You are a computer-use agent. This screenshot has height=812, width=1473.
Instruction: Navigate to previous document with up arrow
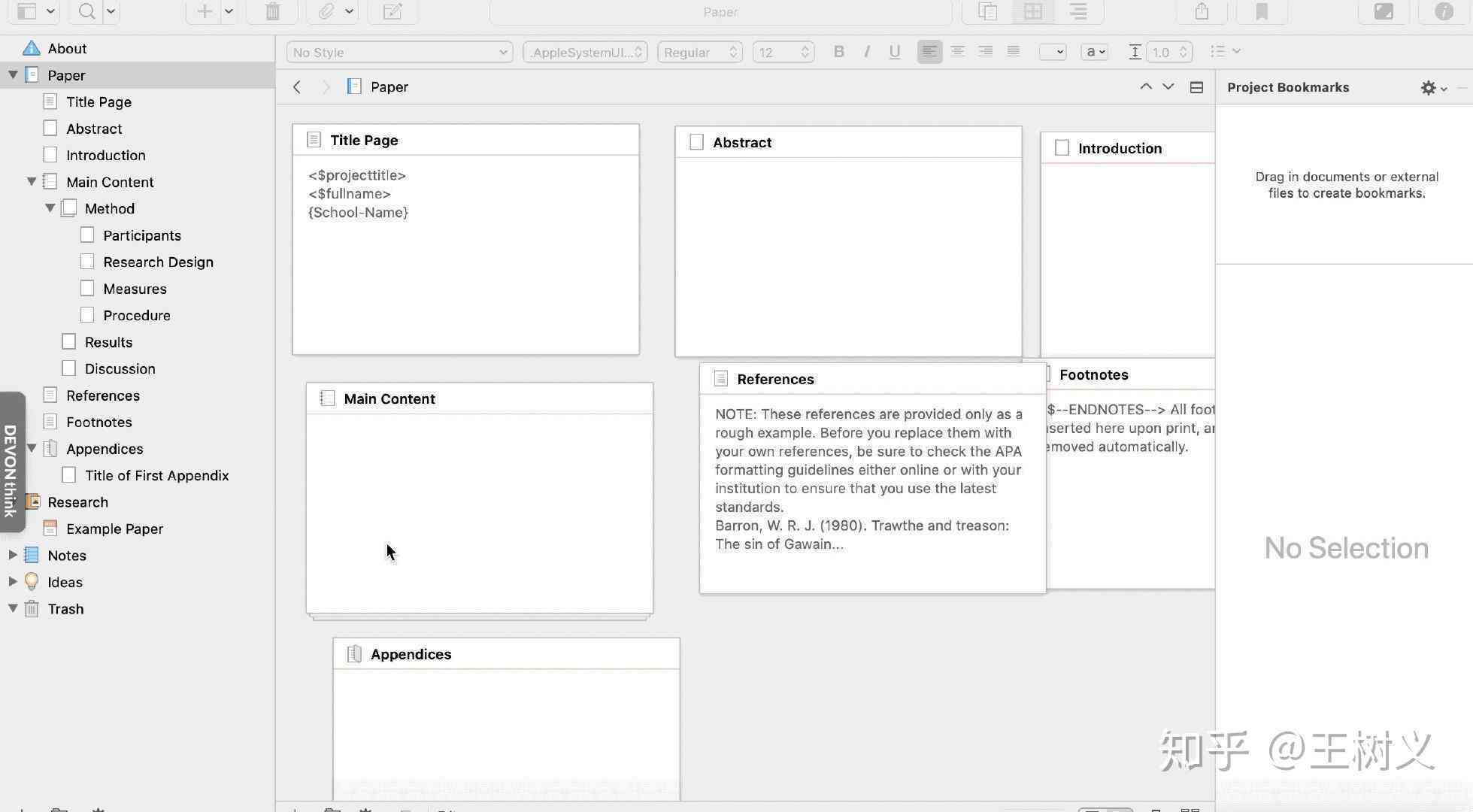pos(1146,86)
